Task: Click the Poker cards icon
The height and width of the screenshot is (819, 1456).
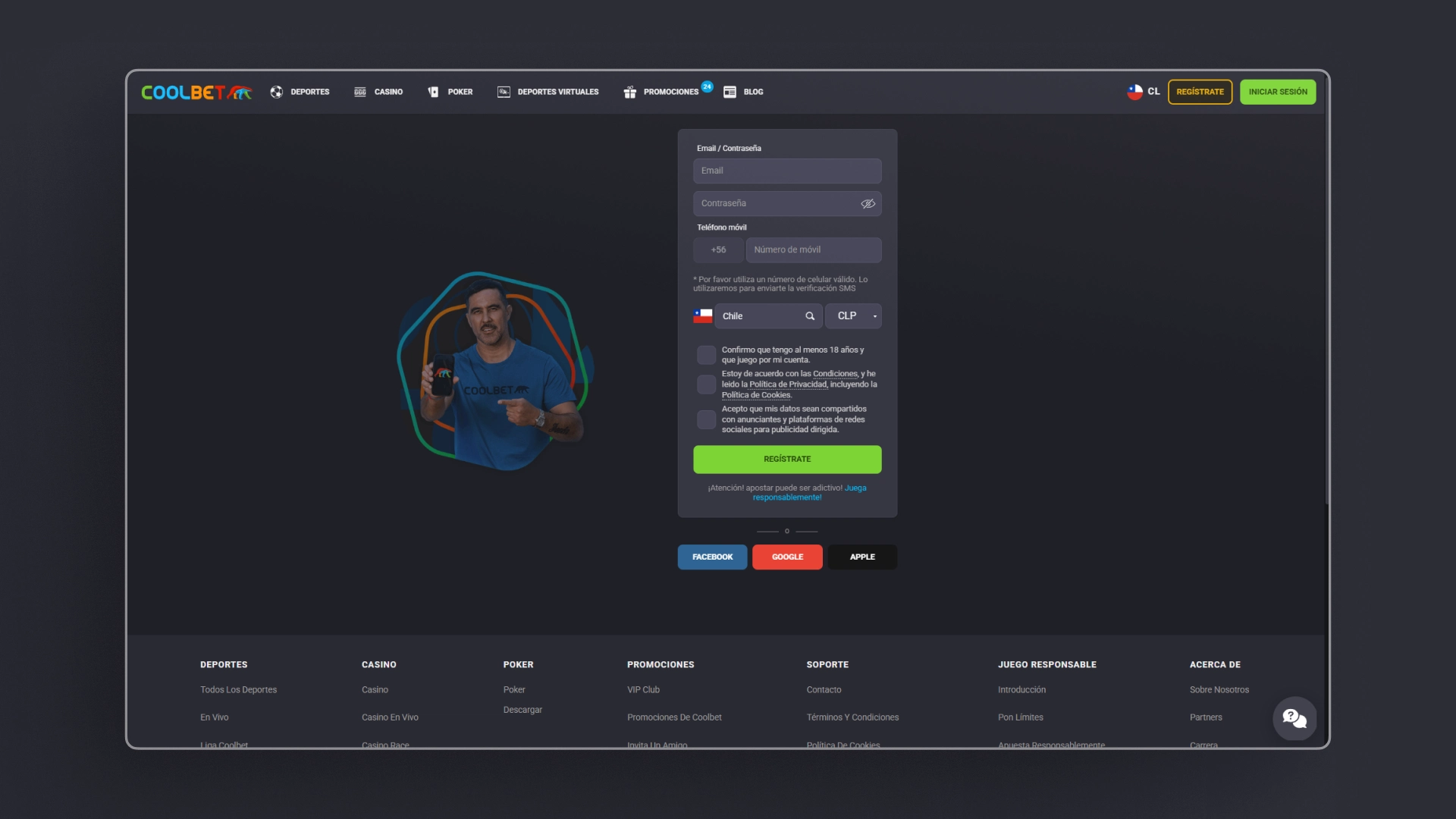Action: (x=433, y=92)
